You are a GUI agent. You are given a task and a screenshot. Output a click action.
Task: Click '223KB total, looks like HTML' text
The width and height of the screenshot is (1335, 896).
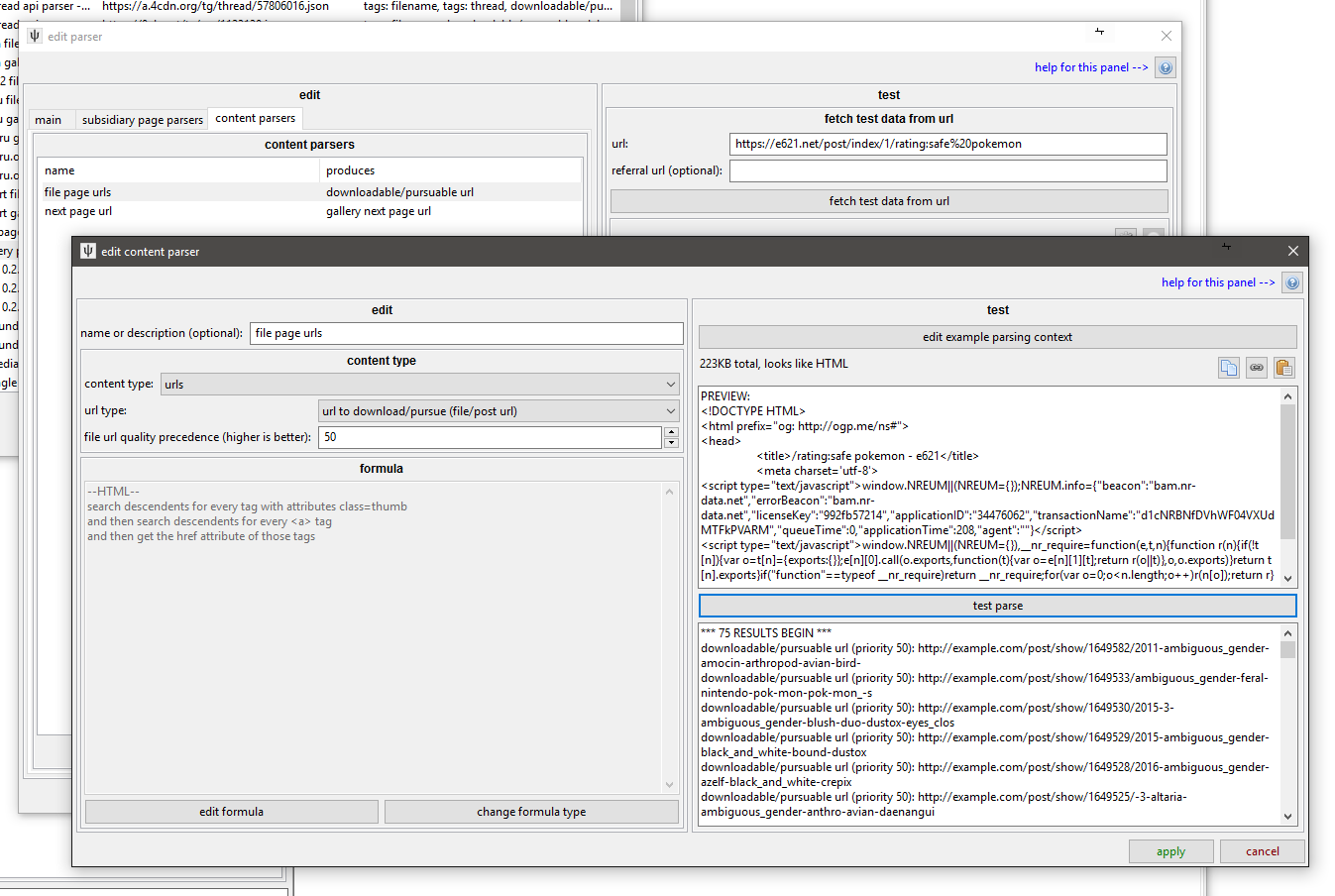[x=774, y=364]
